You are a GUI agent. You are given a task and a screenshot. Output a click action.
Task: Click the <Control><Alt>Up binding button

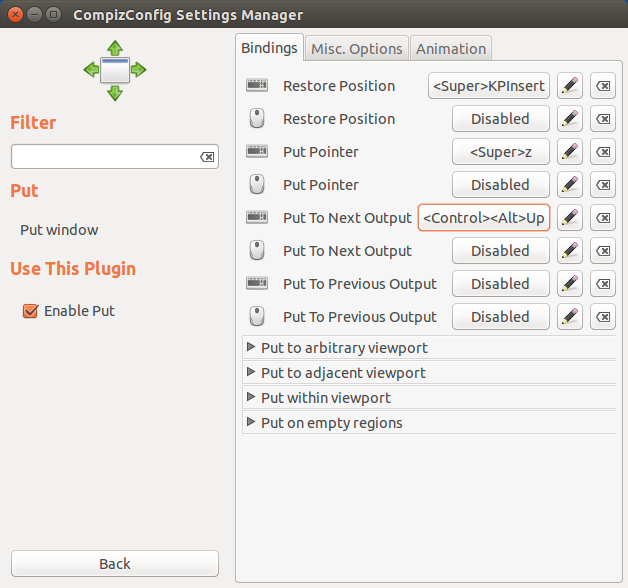coord(484,218)
